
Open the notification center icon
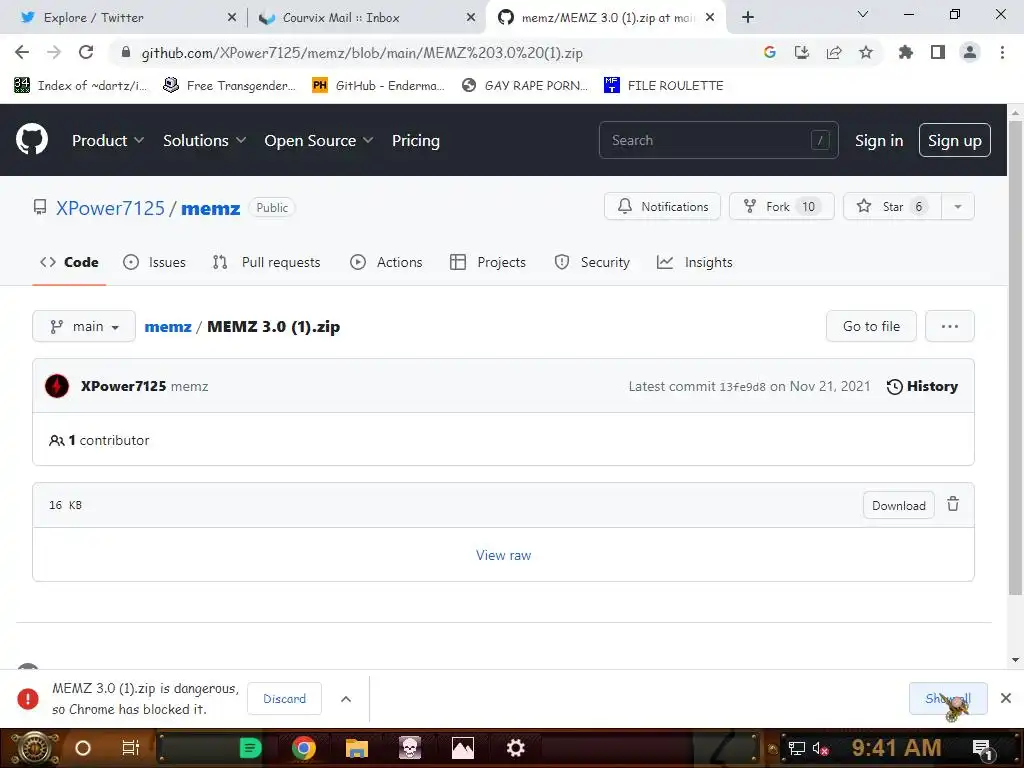[982, 748]
